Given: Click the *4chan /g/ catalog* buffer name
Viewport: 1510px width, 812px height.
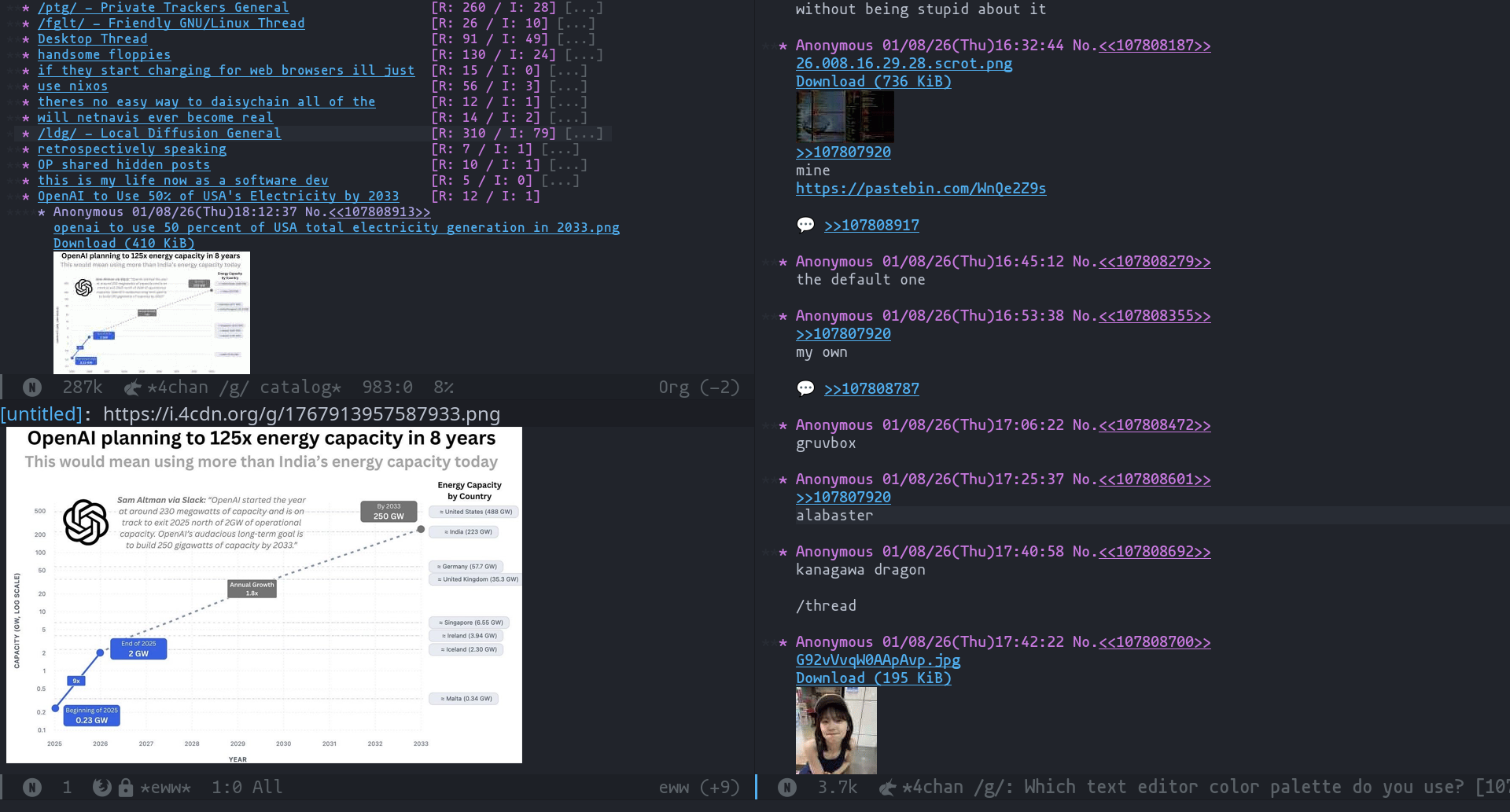Looking at the screenshot, I should pyautogui.click(x=245, y=387).
